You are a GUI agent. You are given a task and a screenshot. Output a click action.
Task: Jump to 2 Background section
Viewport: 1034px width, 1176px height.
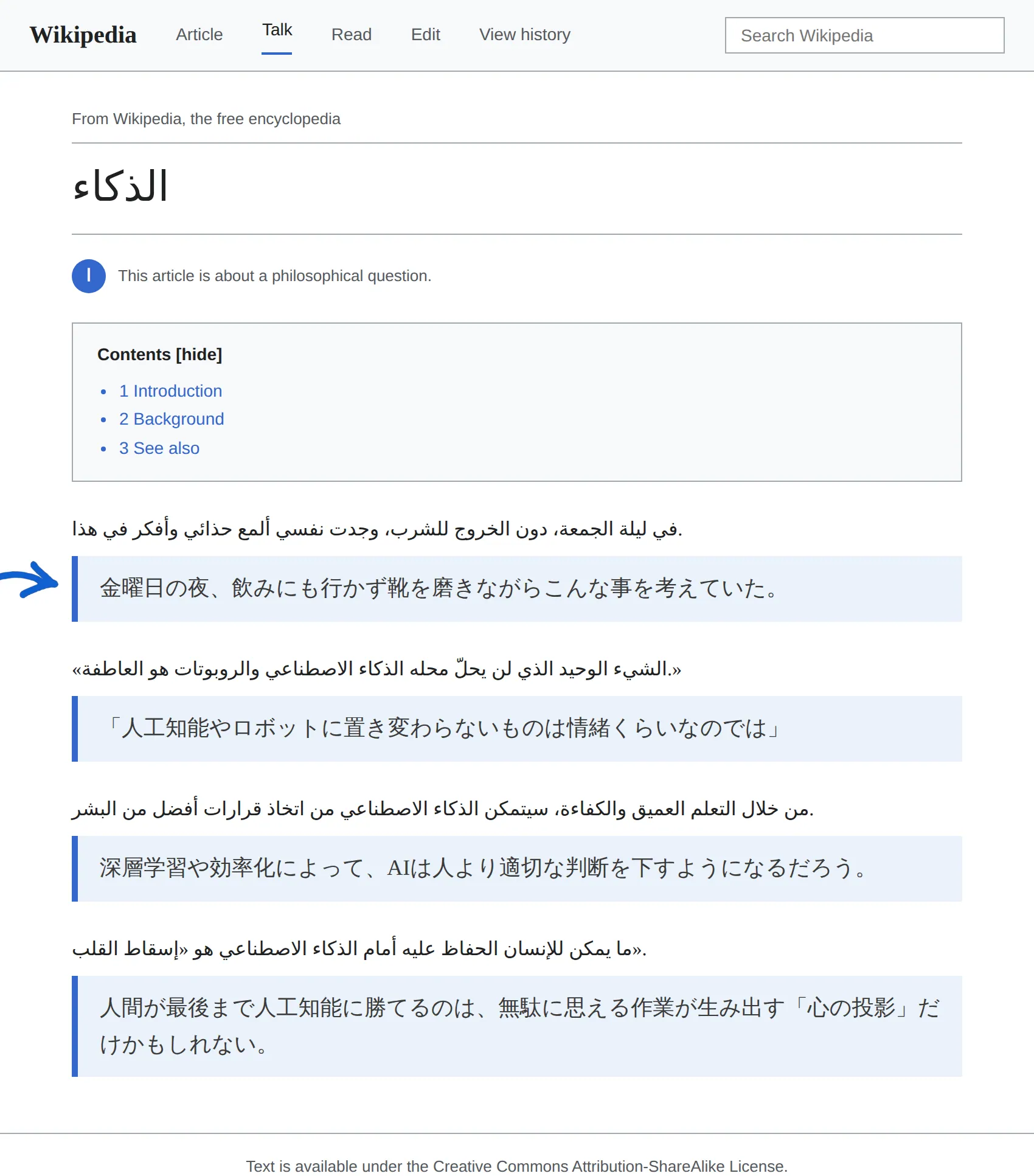coord(172,419)
